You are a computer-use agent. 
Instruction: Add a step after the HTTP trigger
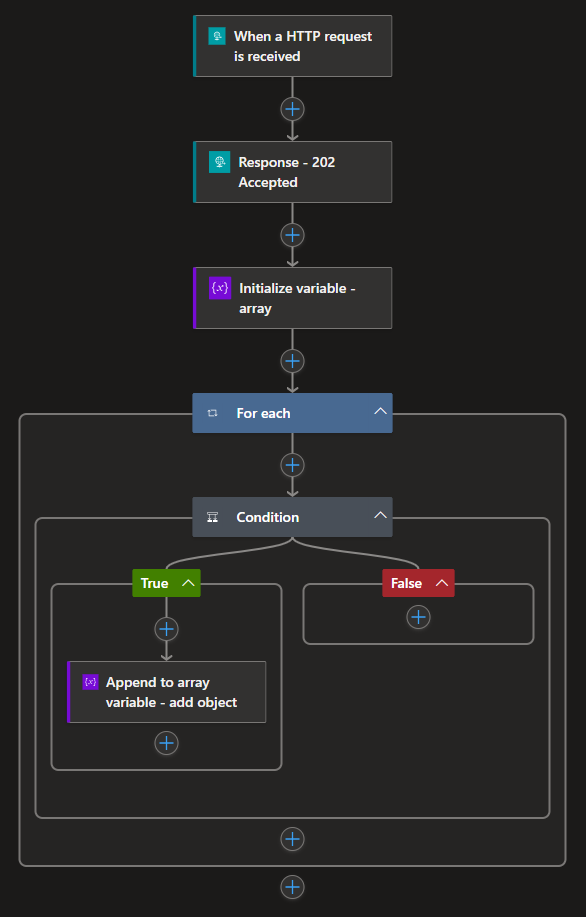(x=292, y=109)
